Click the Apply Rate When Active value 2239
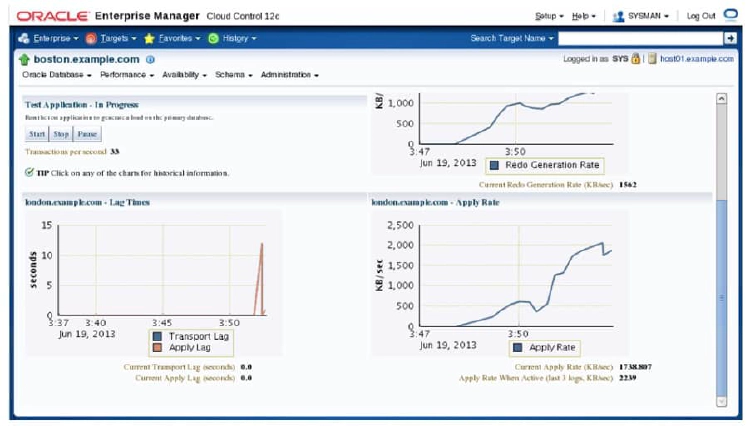This screenshot has width=750, height=427. (x=628, y=378)
